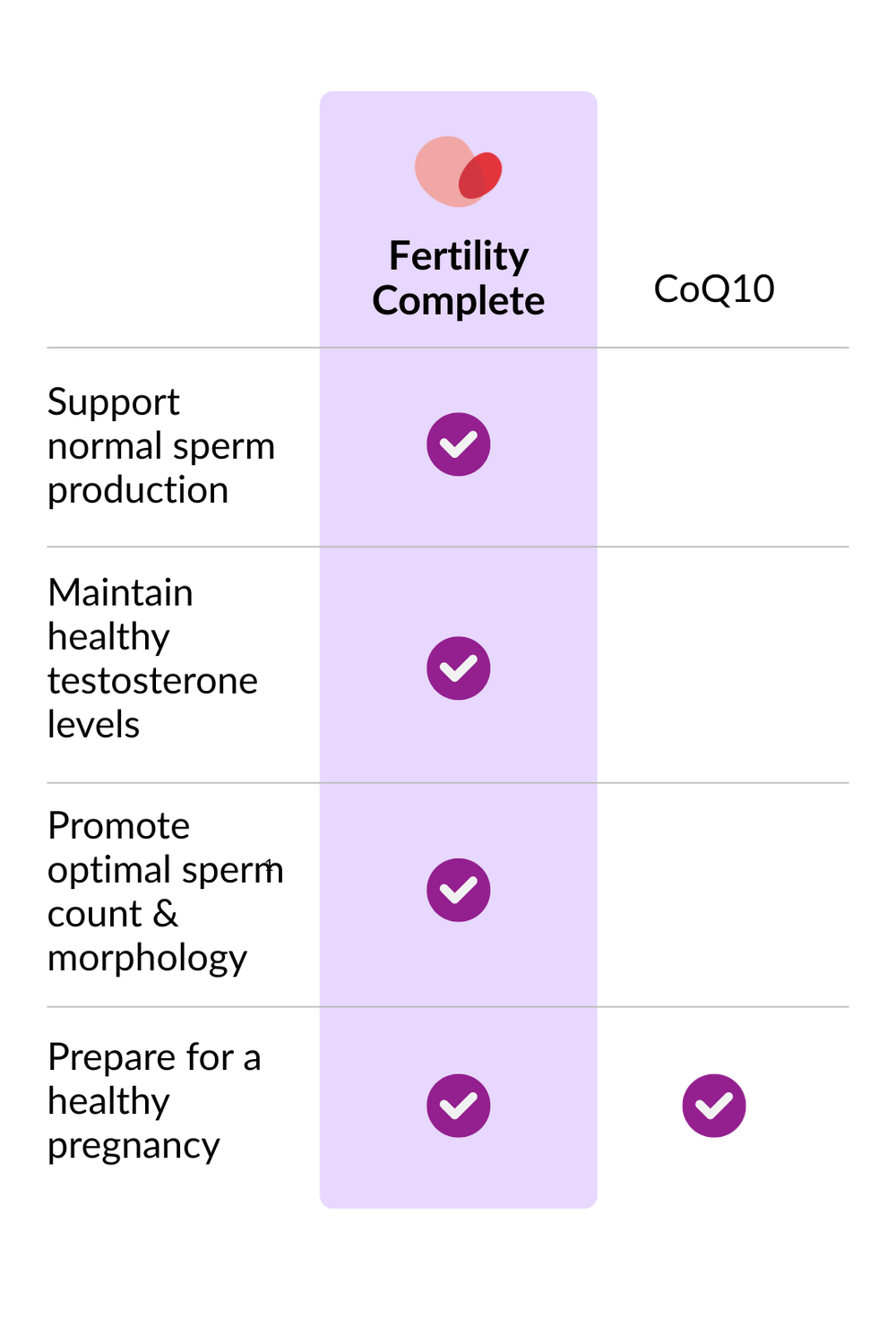Screen dimensions: 896x1327
Task: Click the top gray divider left of the column
Action: tap(179, 348)
